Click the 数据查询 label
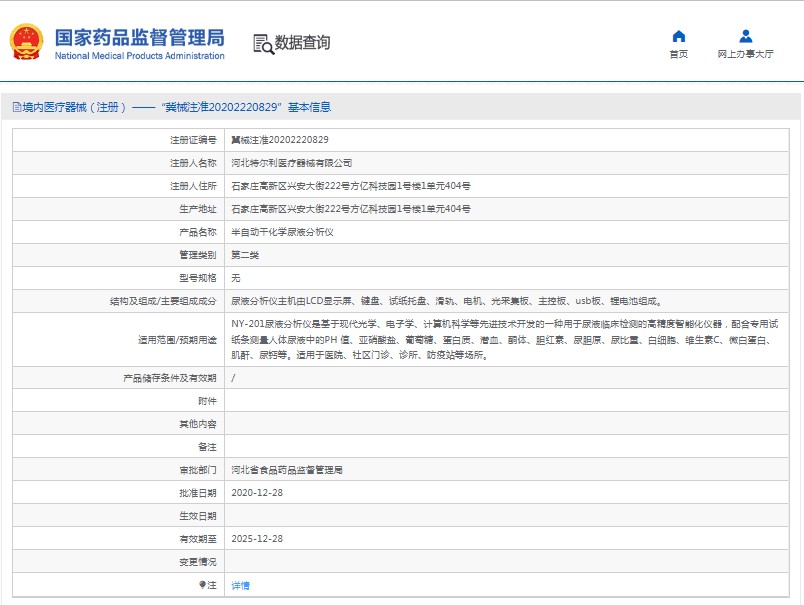Screen dimensions: 804x605 pyautogui.click(x=303, y=43)
